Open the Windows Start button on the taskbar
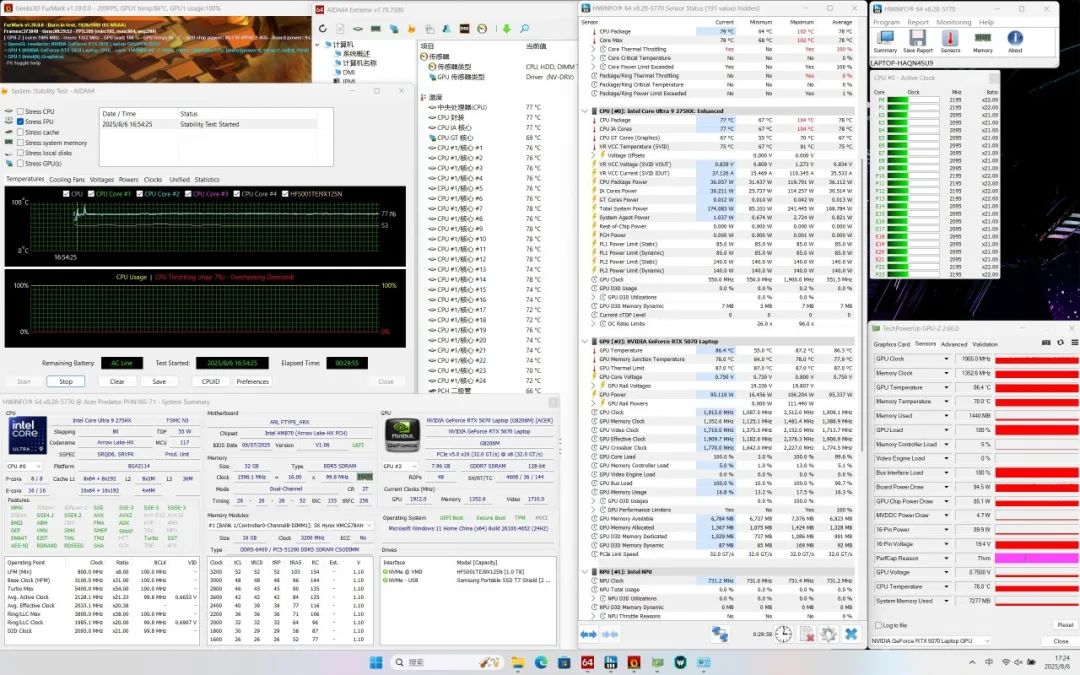1080x675 pixels. (x=375, y=663)
